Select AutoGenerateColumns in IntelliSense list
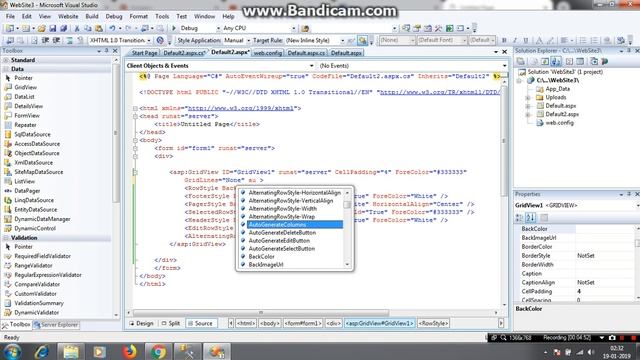This screenshot has height=360, width=640. 295,224
